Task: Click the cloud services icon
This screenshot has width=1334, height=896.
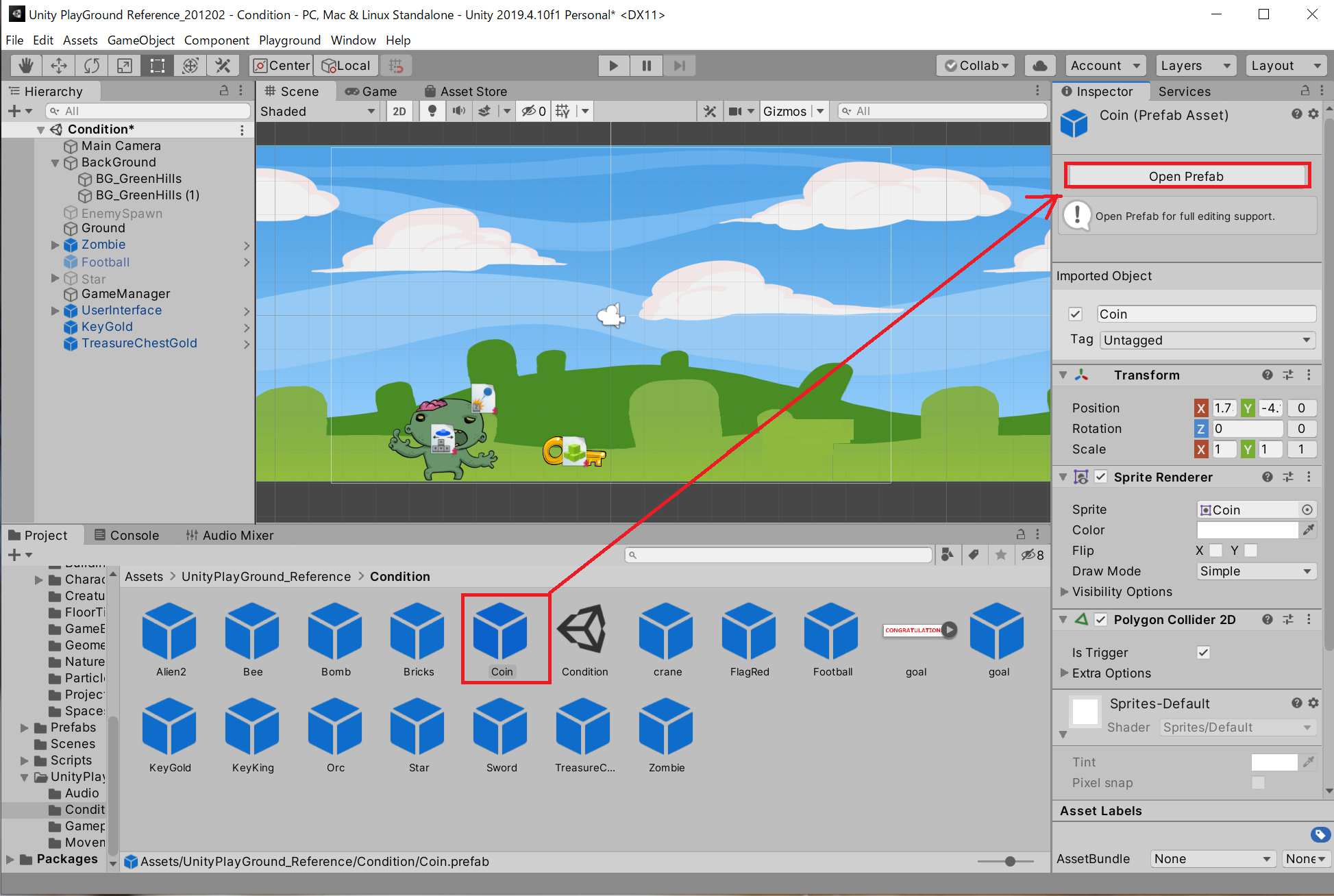Action: click(x=1039, y=66)
